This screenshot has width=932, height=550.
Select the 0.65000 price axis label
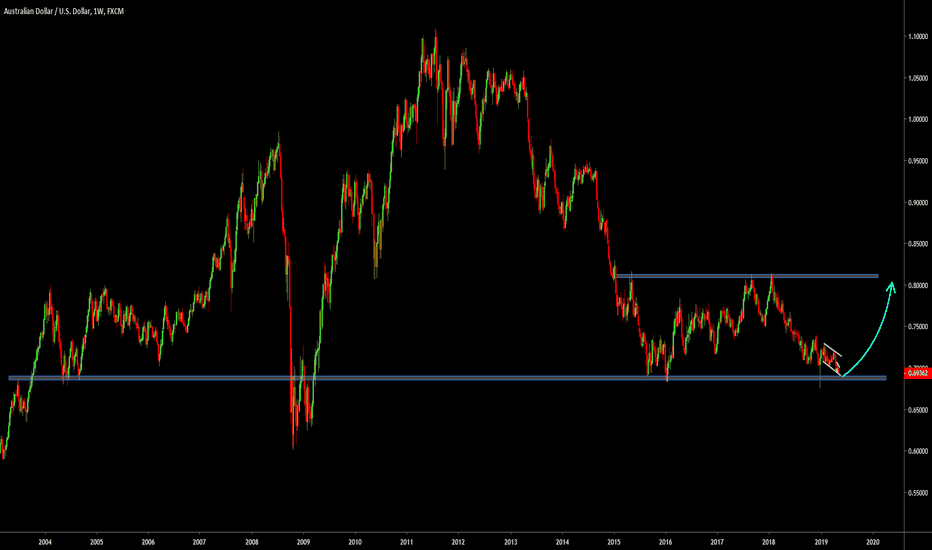(x=918, y=410)
